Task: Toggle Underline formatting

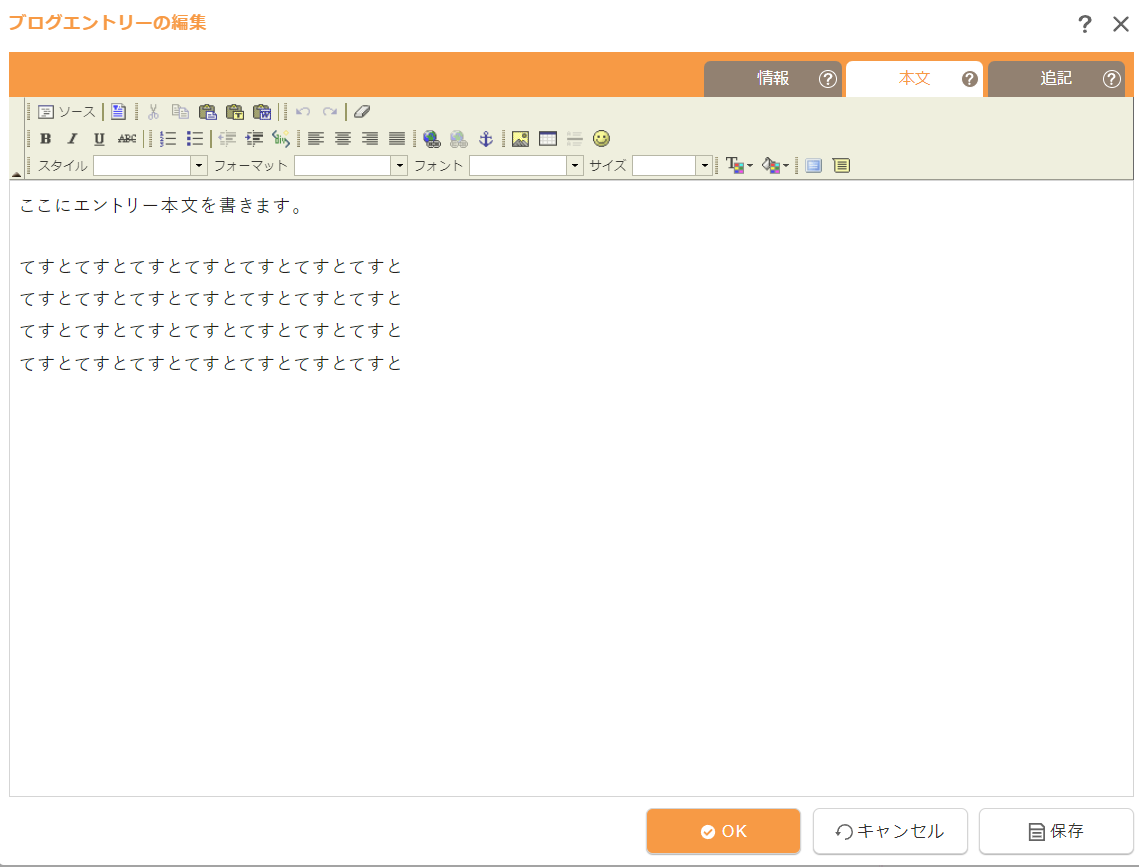Action: [99, 139]
